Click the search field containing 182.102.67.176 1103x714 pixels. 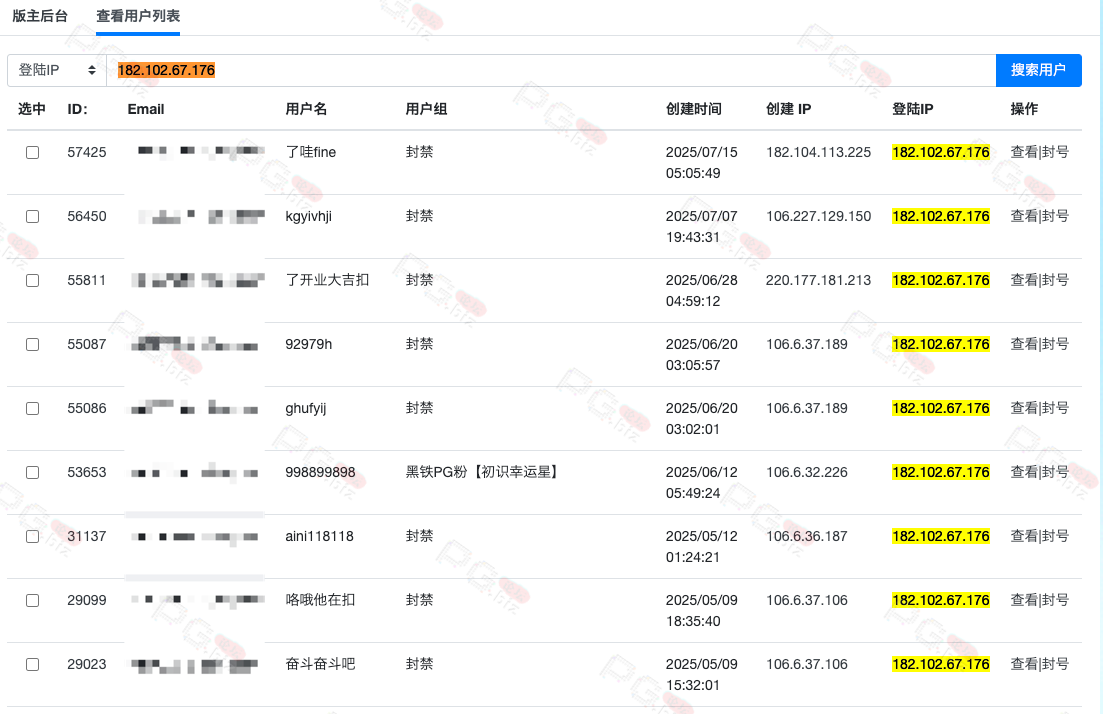pyautogui.click(x=550, y=70)
